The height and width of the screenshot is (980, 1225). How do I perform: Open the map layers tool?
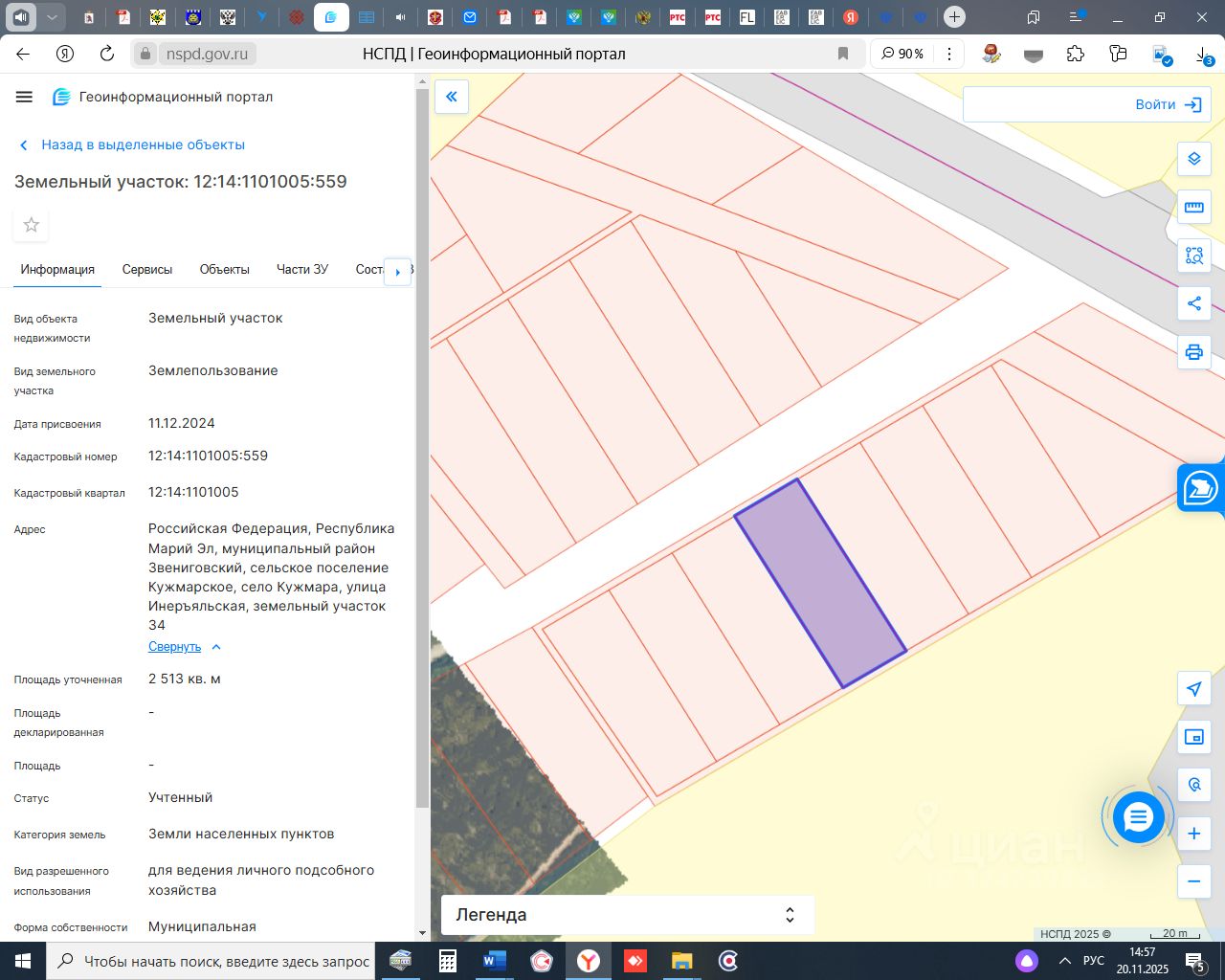tap(1193, 158)
